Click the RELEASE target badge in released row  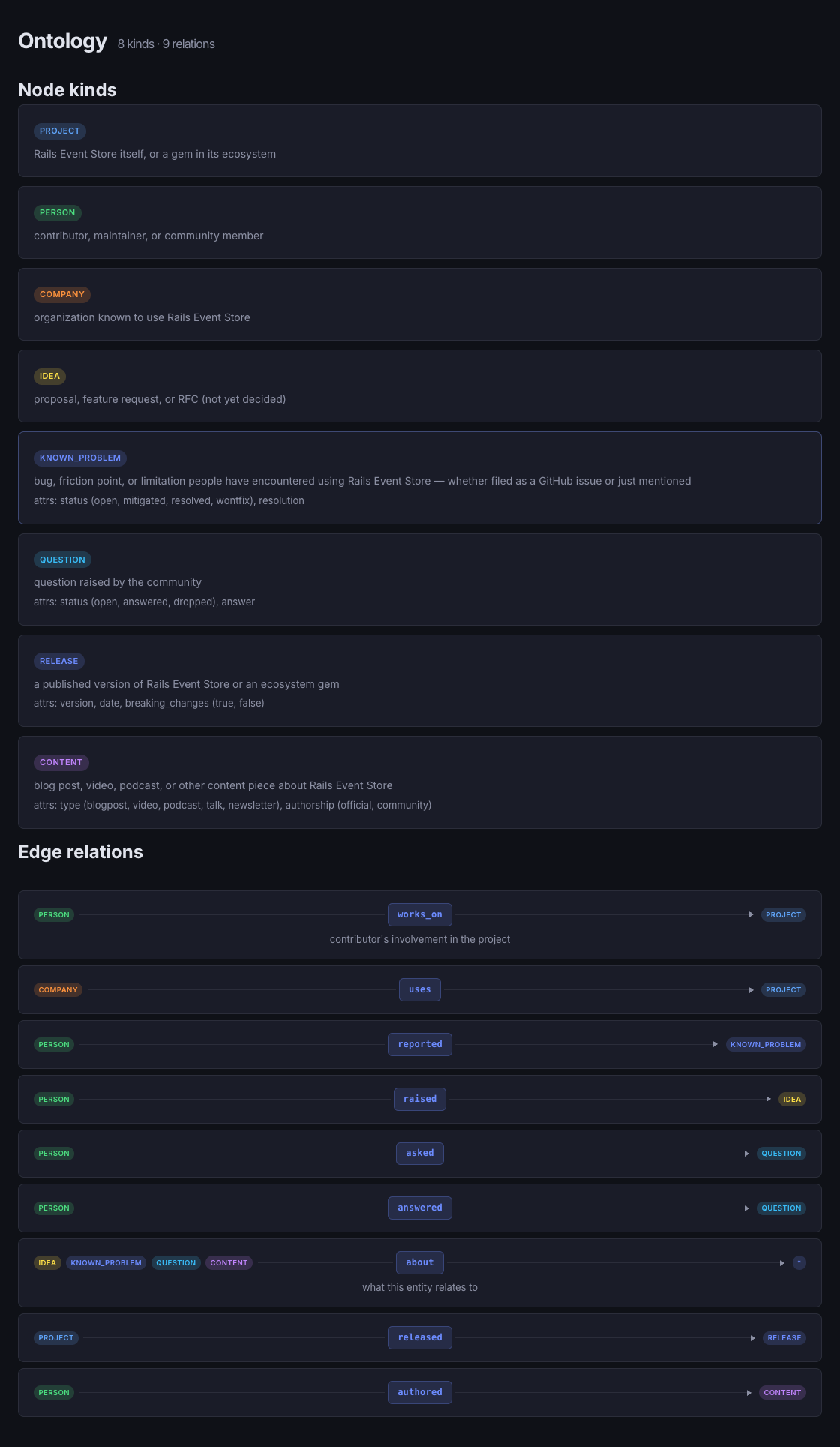click(x=784, y=1337)
